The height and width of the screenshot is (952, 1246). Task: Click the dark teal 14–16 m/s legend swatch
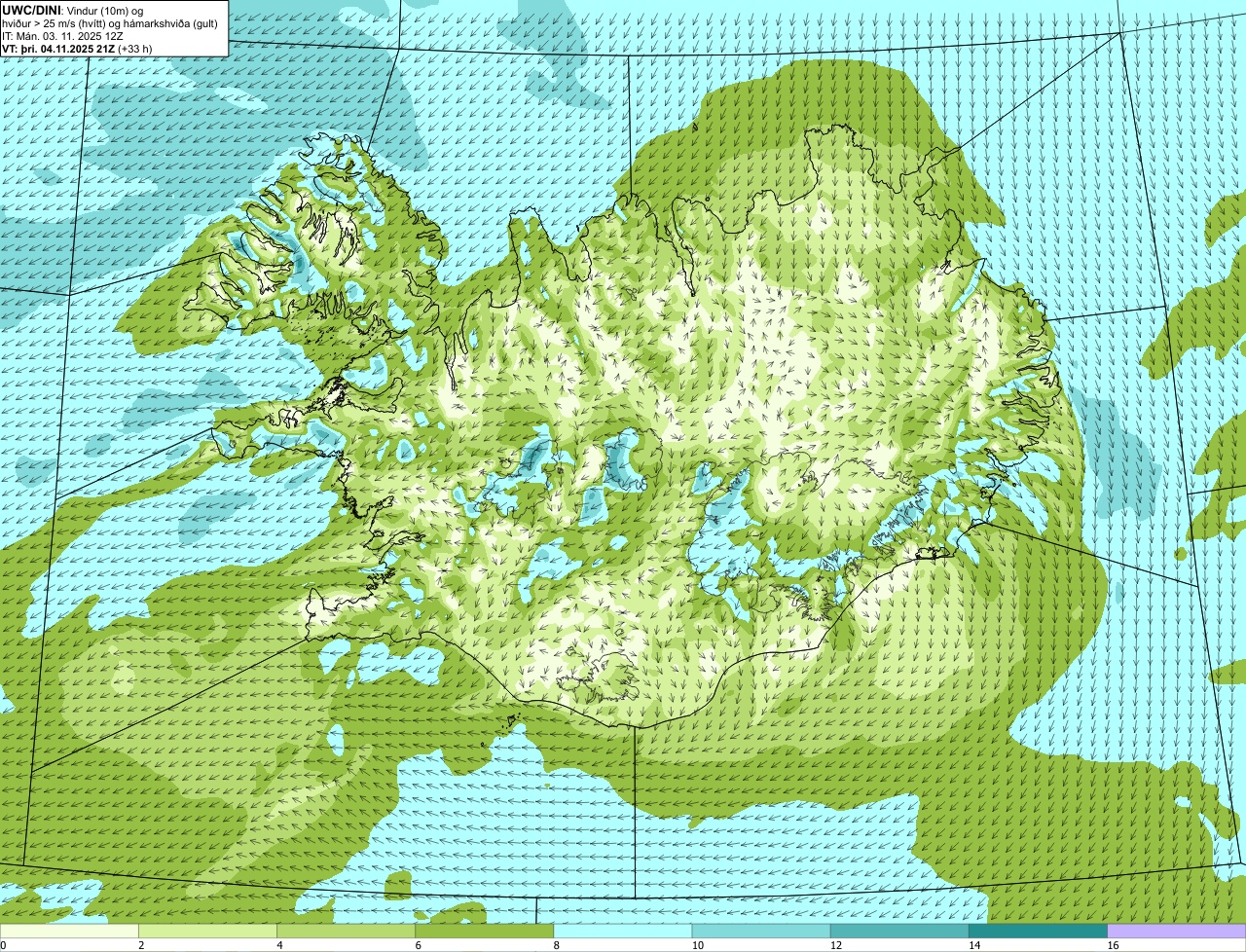click(1038, 931)
